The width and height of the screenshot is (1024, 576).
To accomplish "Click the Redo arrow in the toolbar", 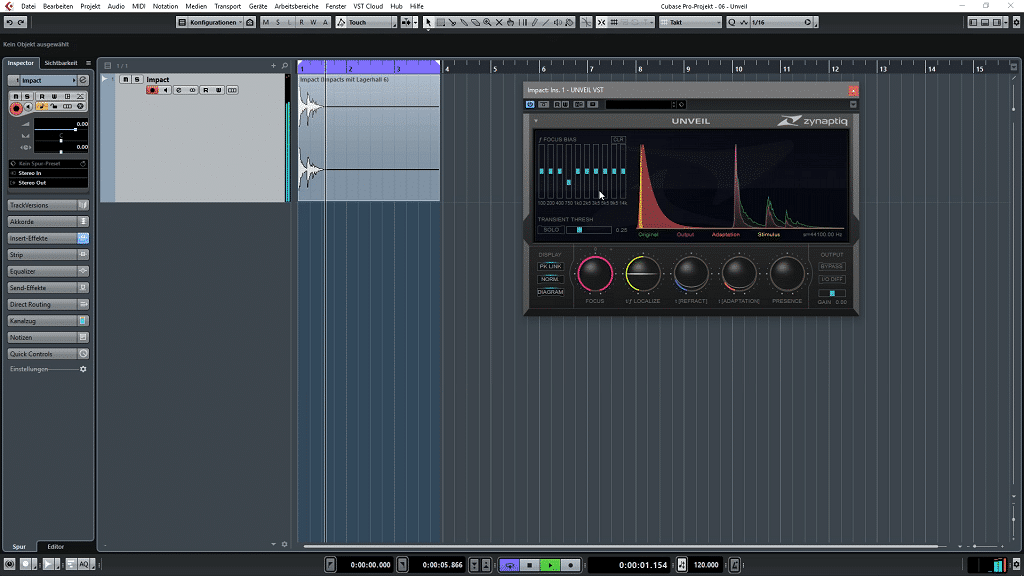I will [x=21, y=22].
